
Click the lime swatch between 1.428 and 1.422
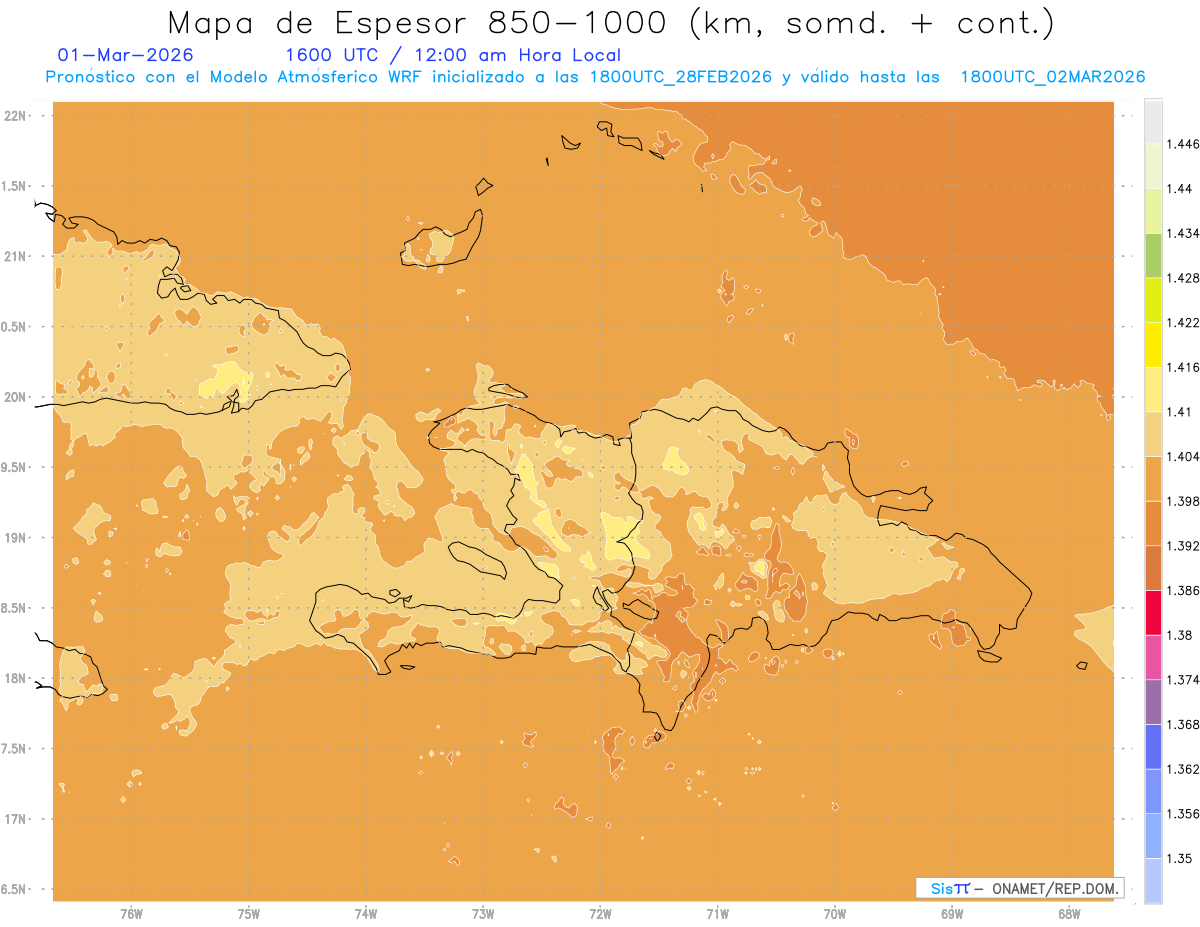point(1153,300)
